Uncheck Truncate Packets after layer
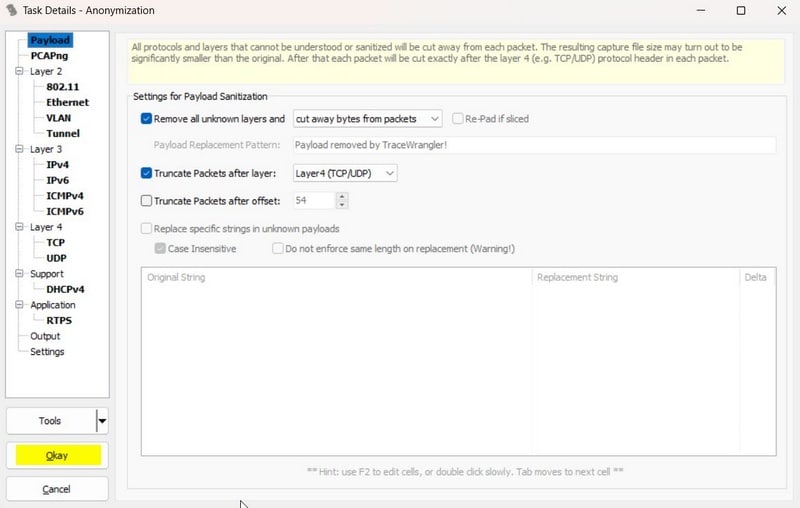Viewport: 800px width, 508px height. point(146,173)
